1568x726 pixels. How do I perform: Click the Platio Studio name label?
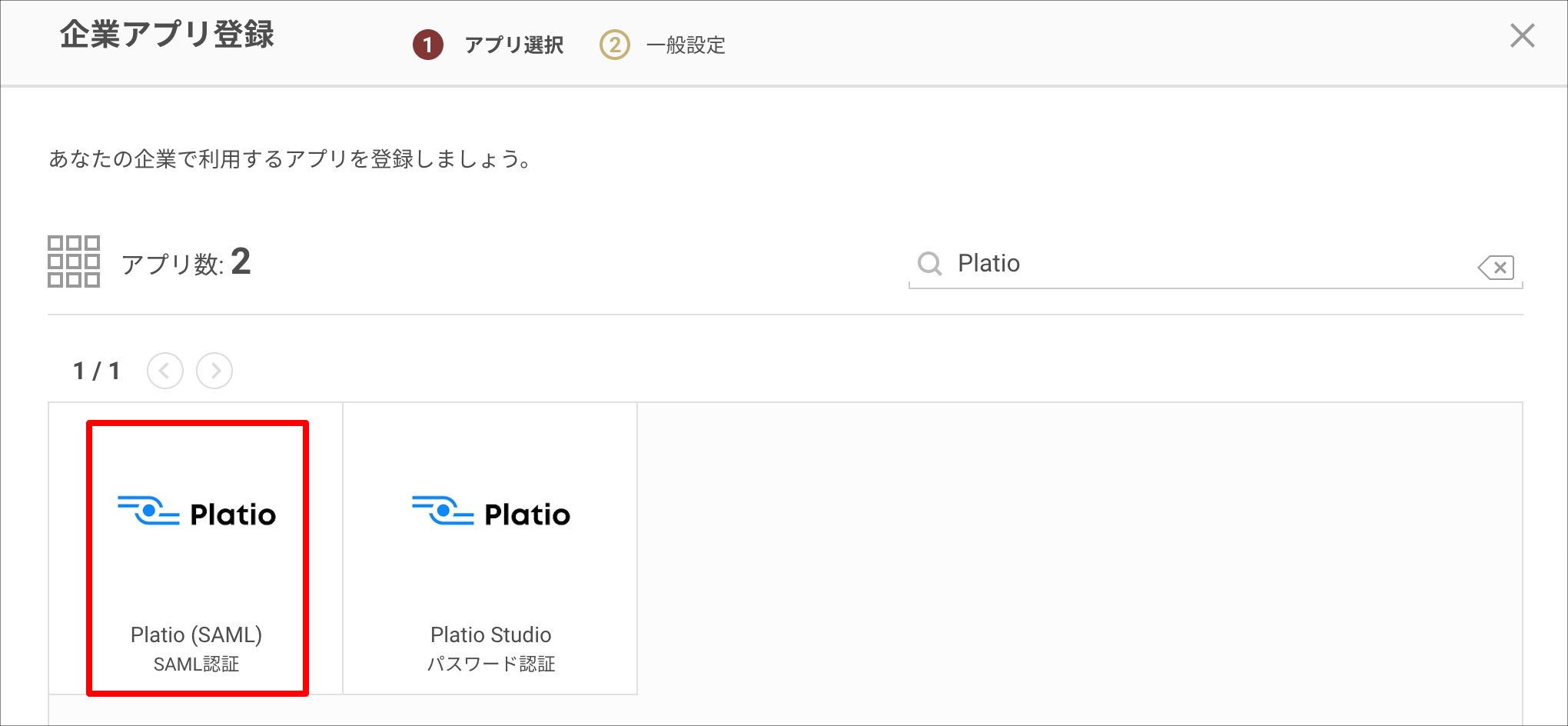click(x=491, y=634)
